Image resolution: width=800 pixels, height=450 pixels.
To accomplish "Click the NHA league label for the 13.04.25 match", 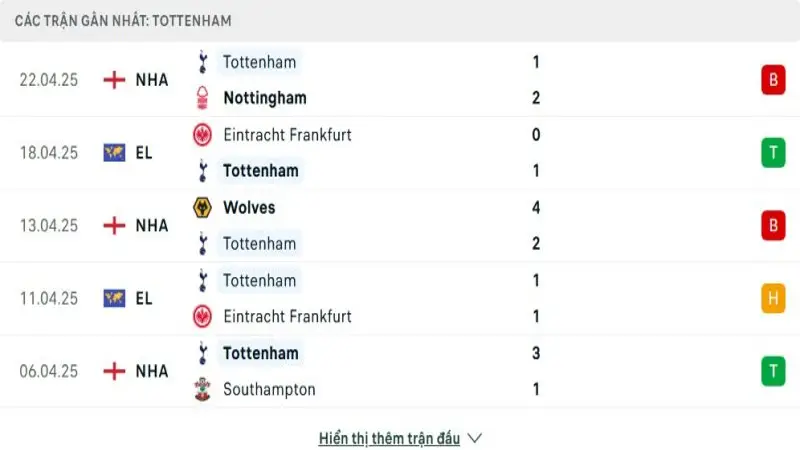I will coord(152,226).
